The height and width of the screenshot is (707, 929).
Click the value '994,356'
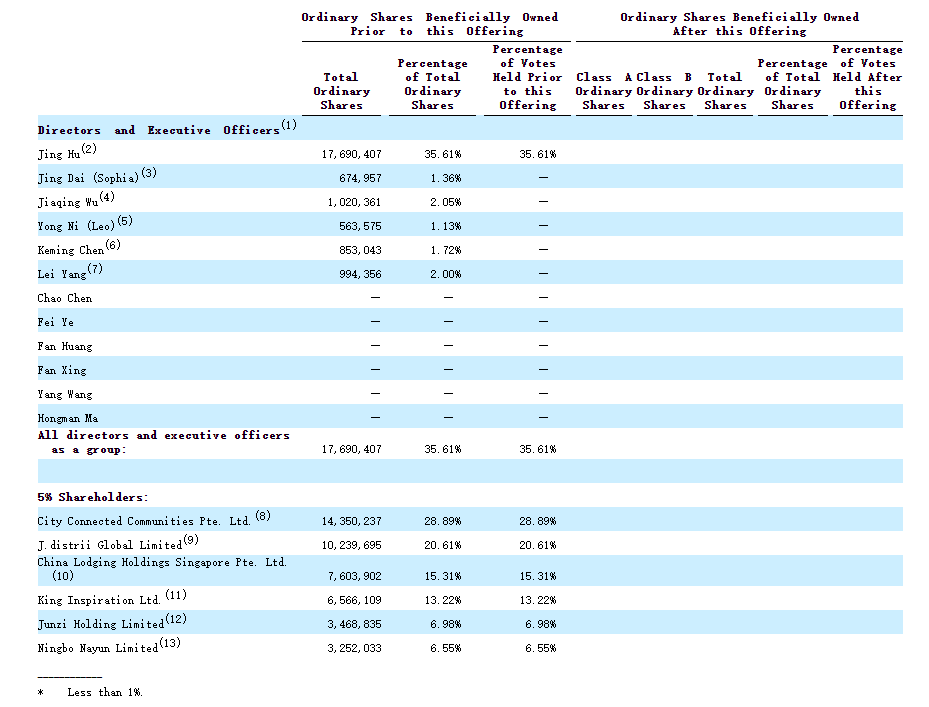point(360,274)
